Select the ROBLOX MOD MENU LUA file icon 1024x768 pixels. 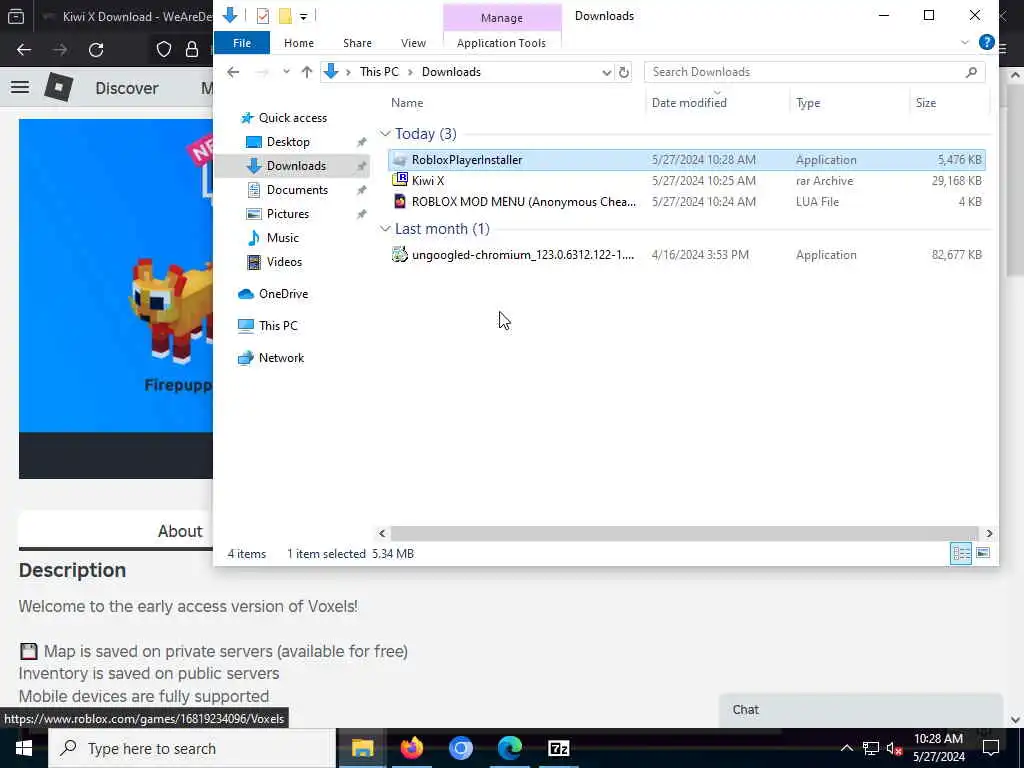pos(400,201)
